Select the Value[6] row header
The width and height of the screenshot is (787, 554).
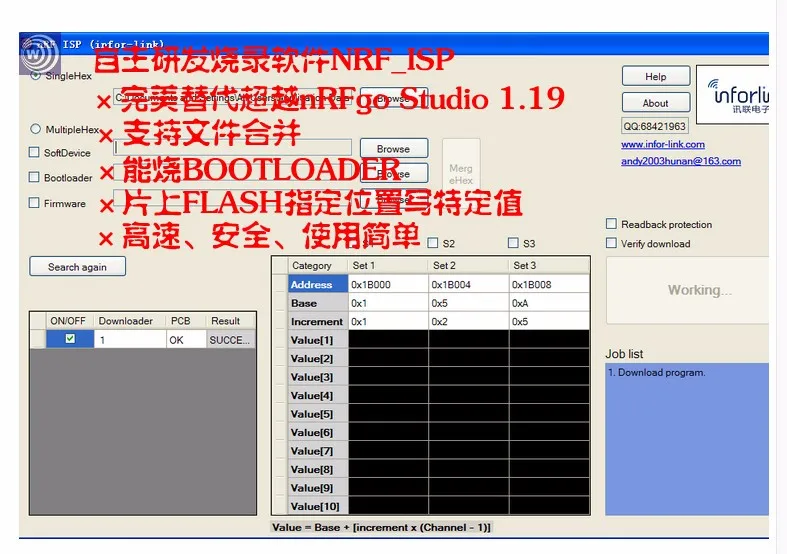point(318,433)
